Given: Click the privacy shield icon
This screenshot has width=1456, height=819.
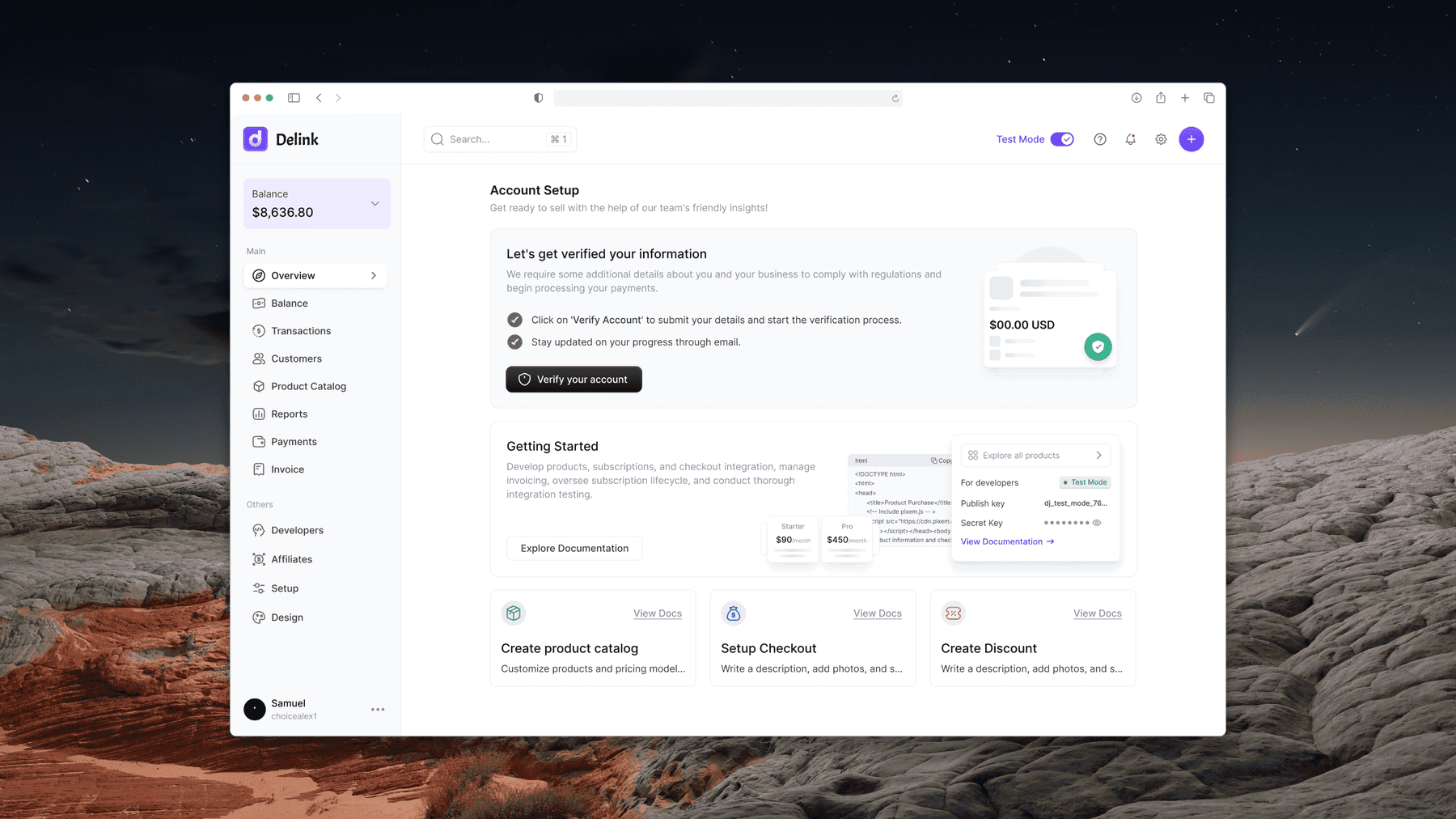Looking at the screenshot, I should pyautogui.click(x=539, y=98).
